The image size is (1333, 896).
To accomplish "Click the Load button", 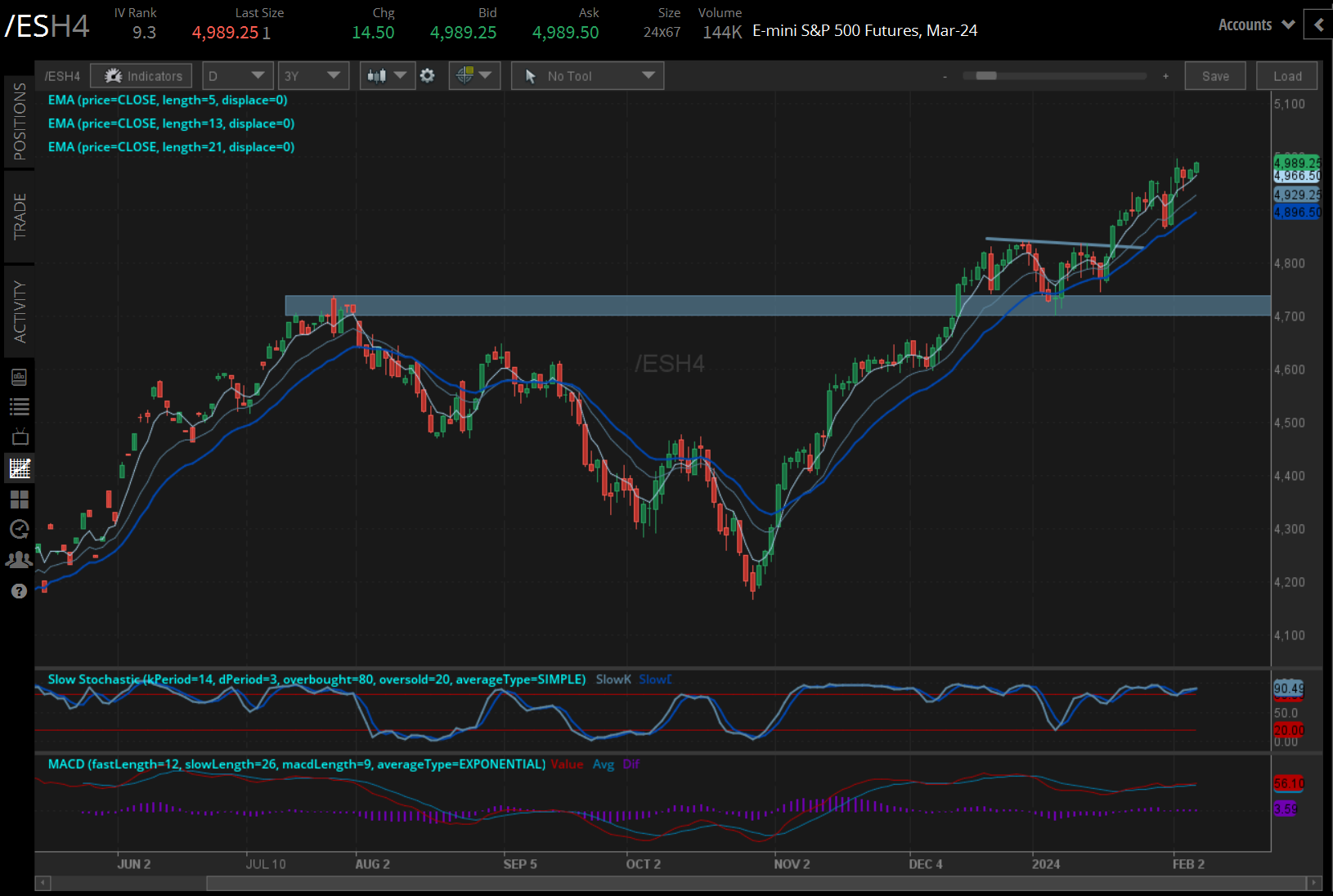I will (1286, 75).
